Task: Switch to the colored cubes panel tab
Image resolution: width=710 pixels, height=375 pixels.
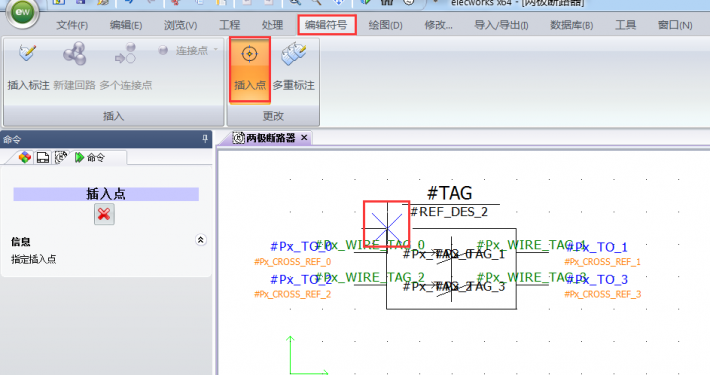Action: (25, 157)
